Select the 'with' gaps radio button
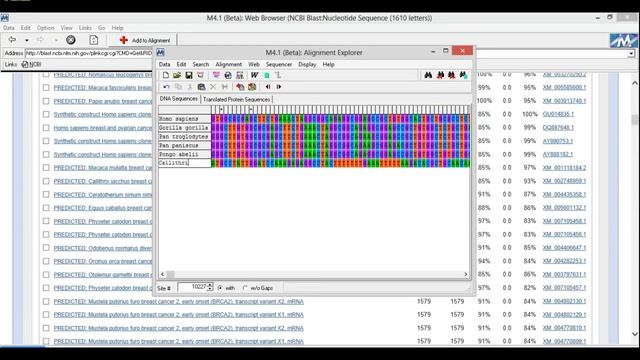Screen dimensions: 640x360 [220, 288]
